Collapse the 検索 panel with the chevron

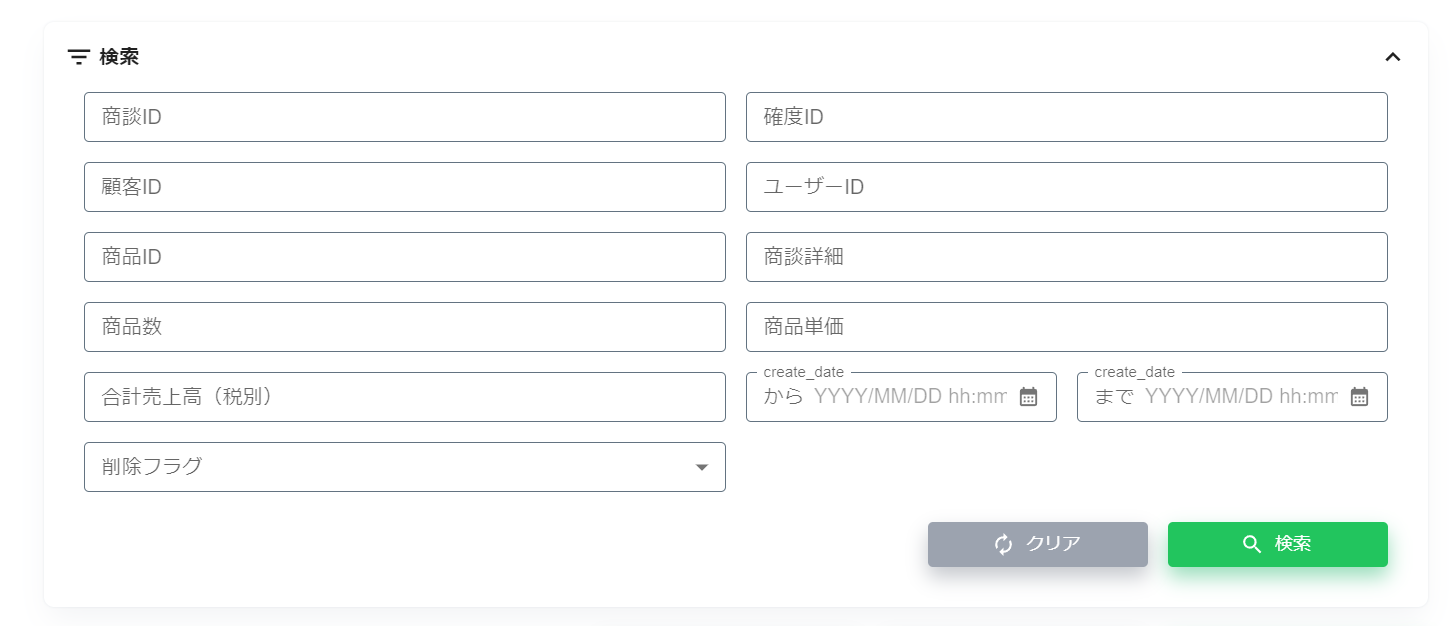[x=1392, y=57]
